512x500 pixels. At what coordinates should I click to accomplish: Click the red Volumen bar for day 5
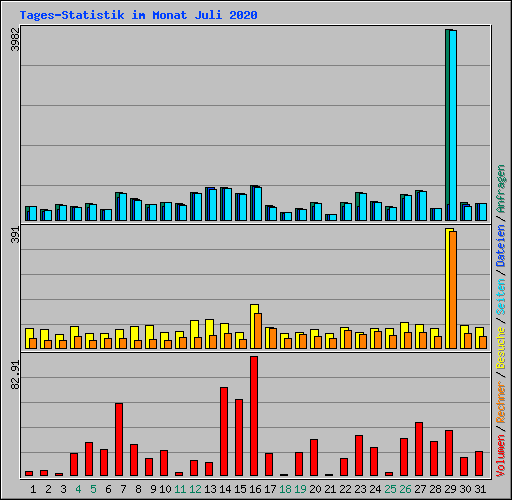point(89,459)
